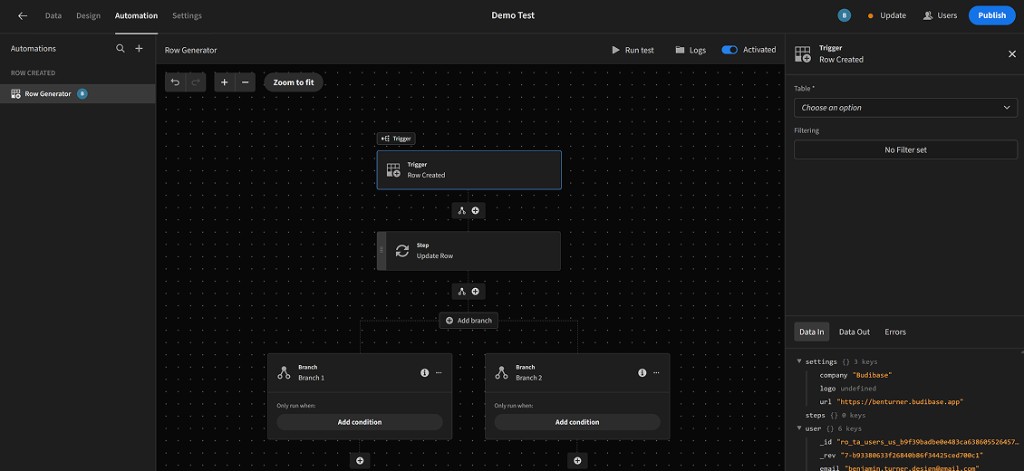Click the drag handle on the Update Row step
This screenshot has height=471, width=1024.
(381, 251)
